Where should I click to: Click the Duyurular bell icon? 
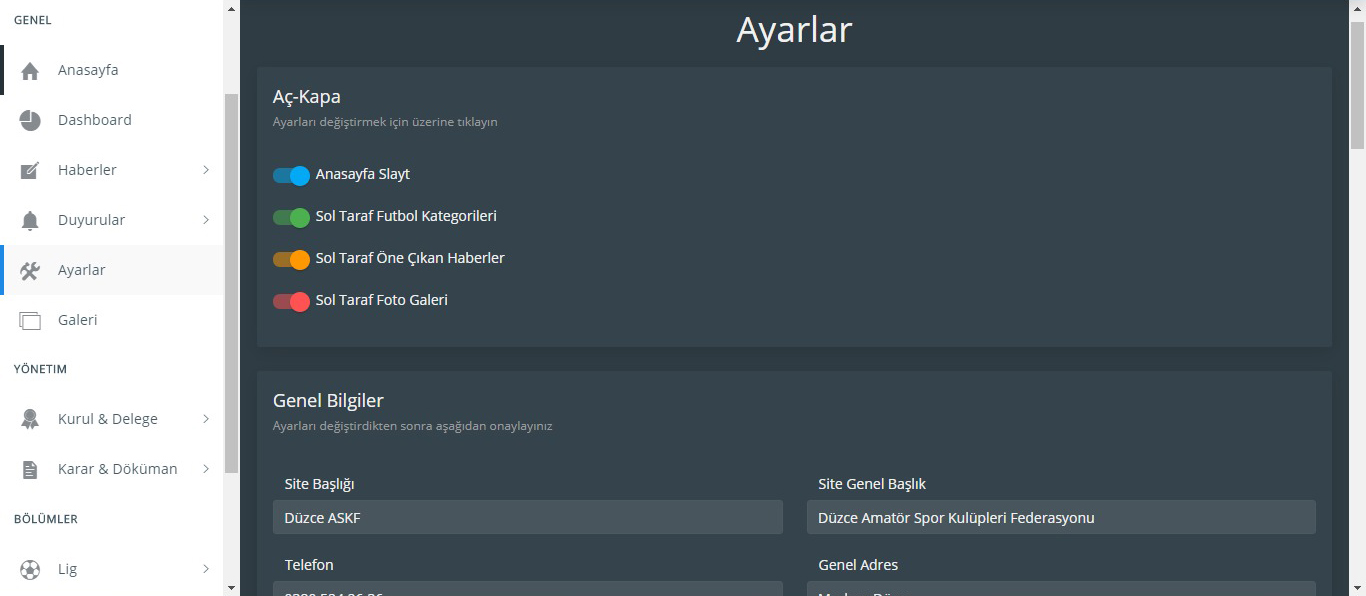(x=30, y=221)
